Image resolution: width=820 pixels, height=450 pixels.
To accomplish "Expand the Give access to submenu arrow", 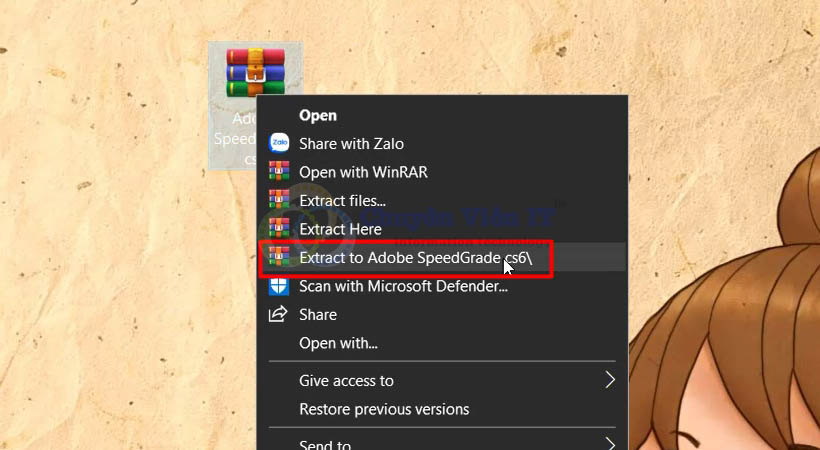I will [610, 380].
